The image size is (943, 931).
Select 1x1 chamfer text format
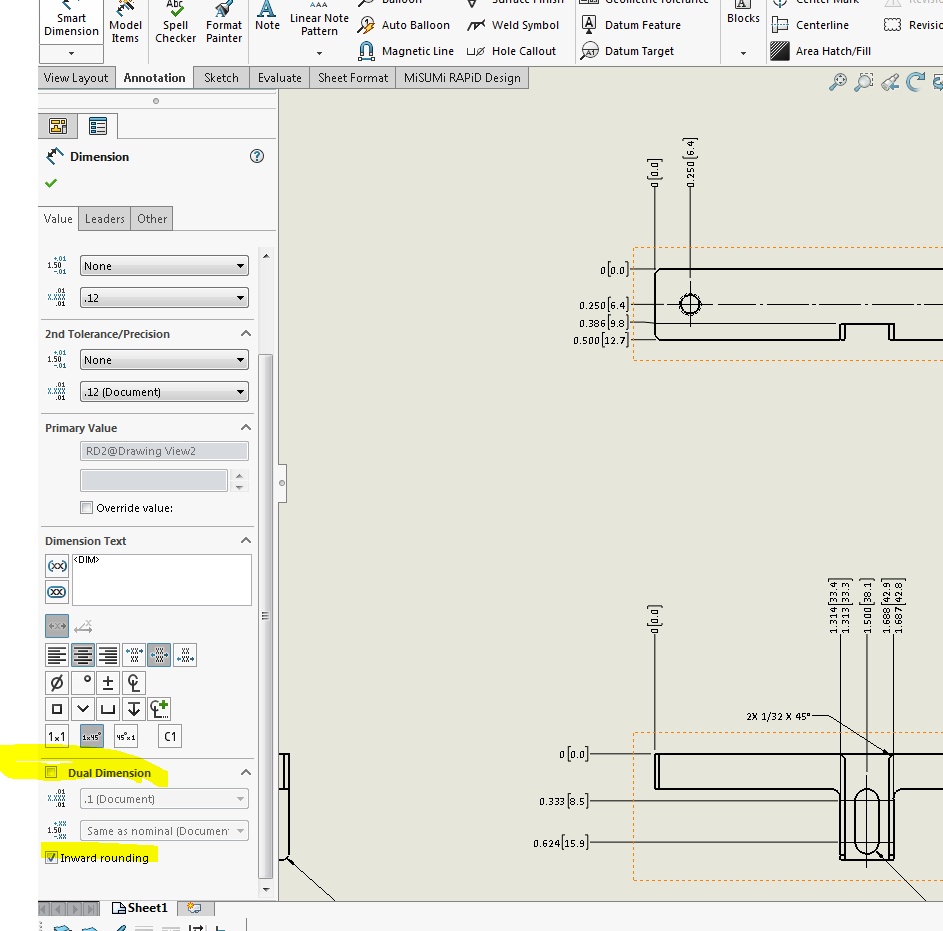point(57,737)
